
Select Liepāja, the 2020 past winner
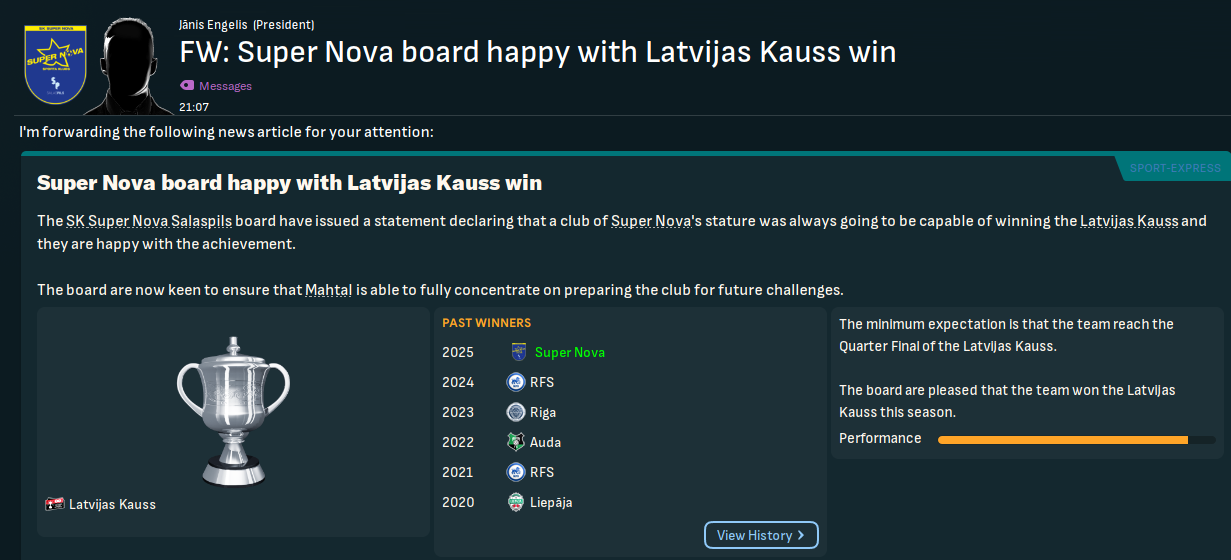click(x=551, y=502)
